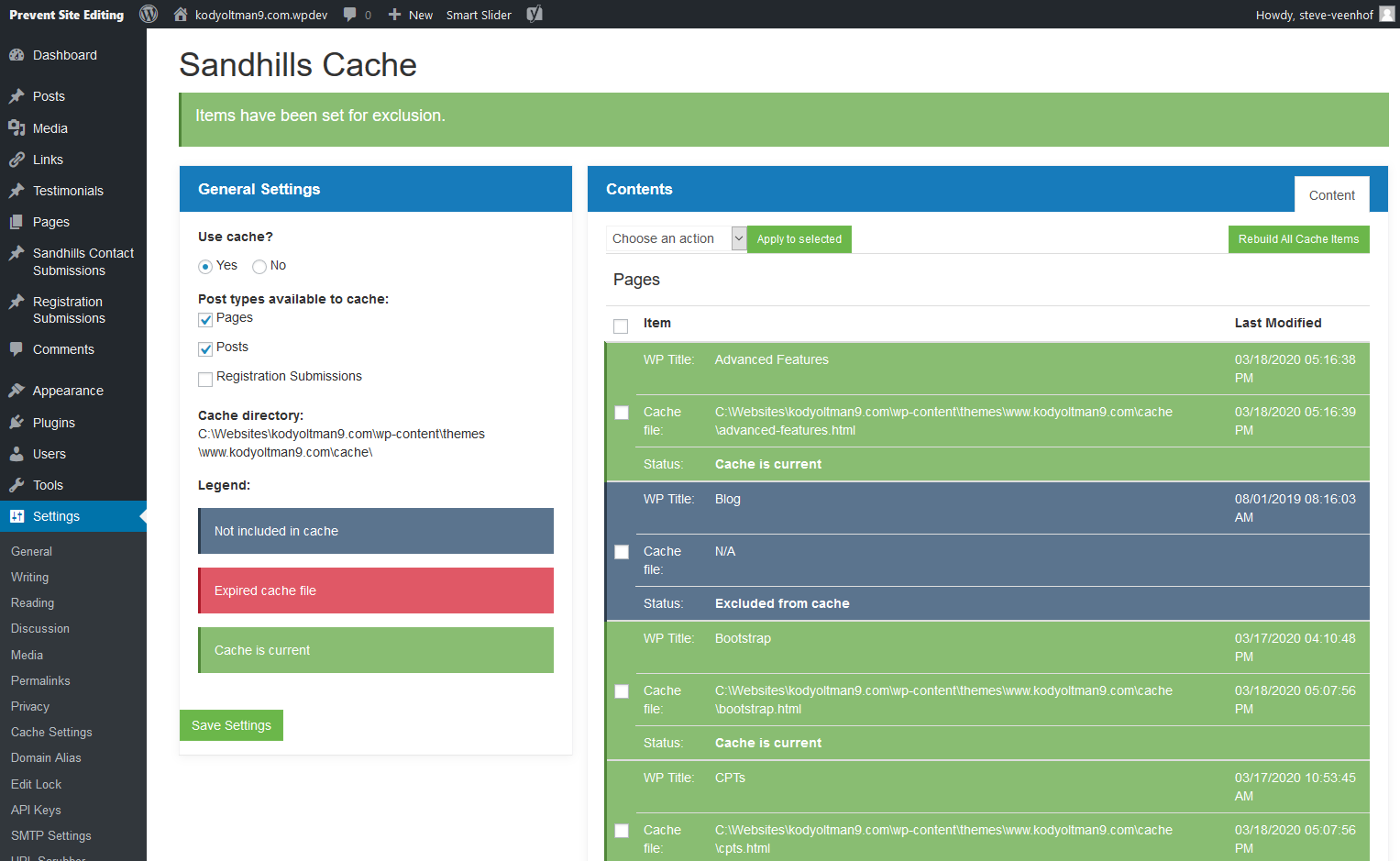The image size is (1400, 861).
Task: Toggle the Posts post type checkbox
Action: (205, 349)
